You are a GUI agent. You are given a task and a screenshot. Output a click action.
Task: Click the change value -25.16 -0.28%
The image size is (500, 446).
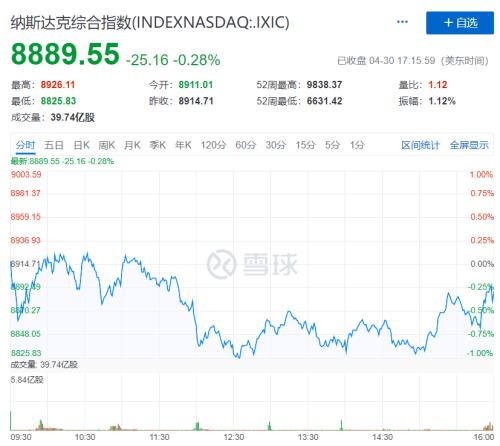pyautogui.click(x=173, y=60)
